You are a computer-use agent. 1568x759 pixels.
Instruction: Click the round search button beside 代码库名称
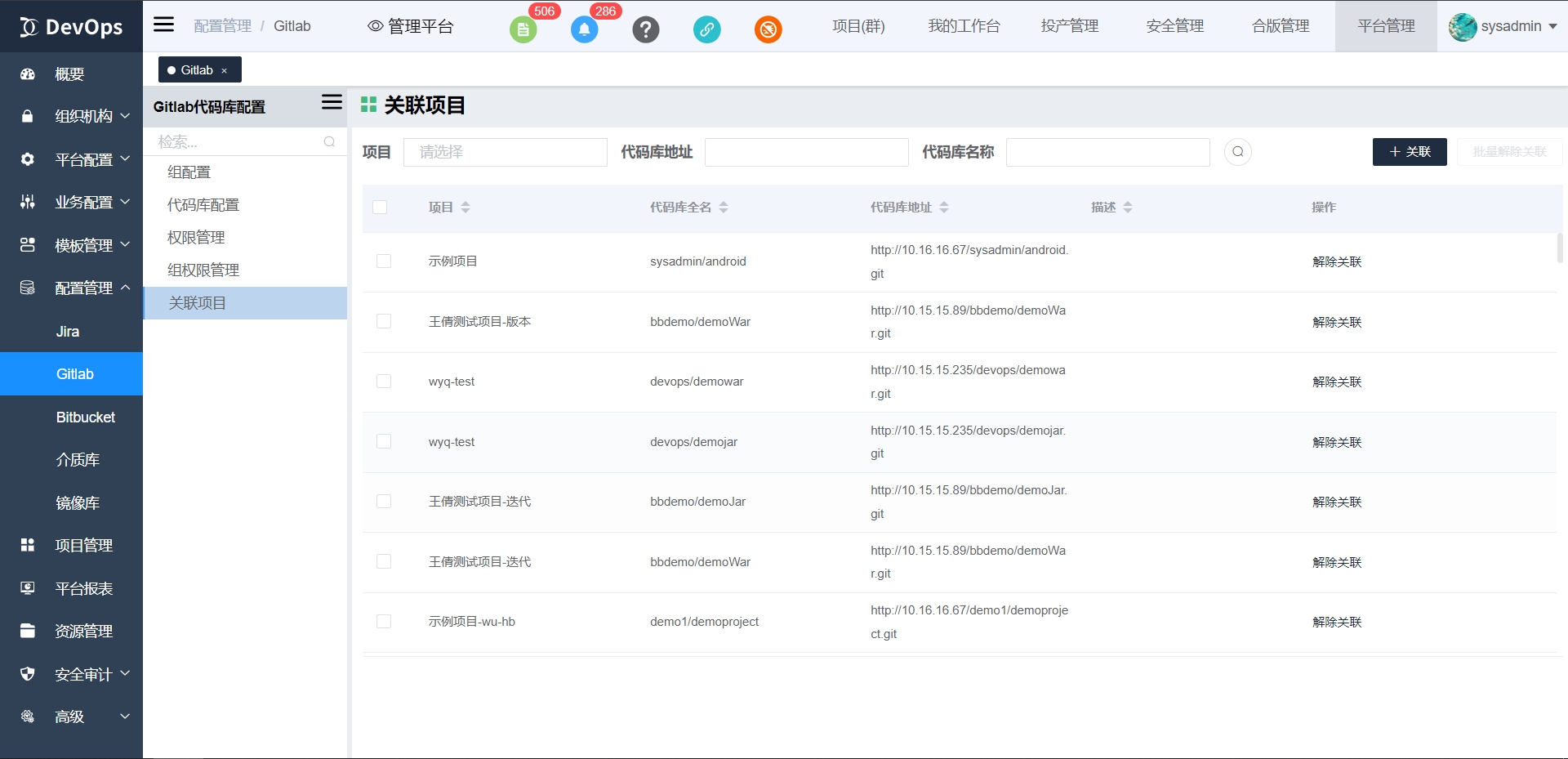pyautogui.click(x=1237, y=152)
